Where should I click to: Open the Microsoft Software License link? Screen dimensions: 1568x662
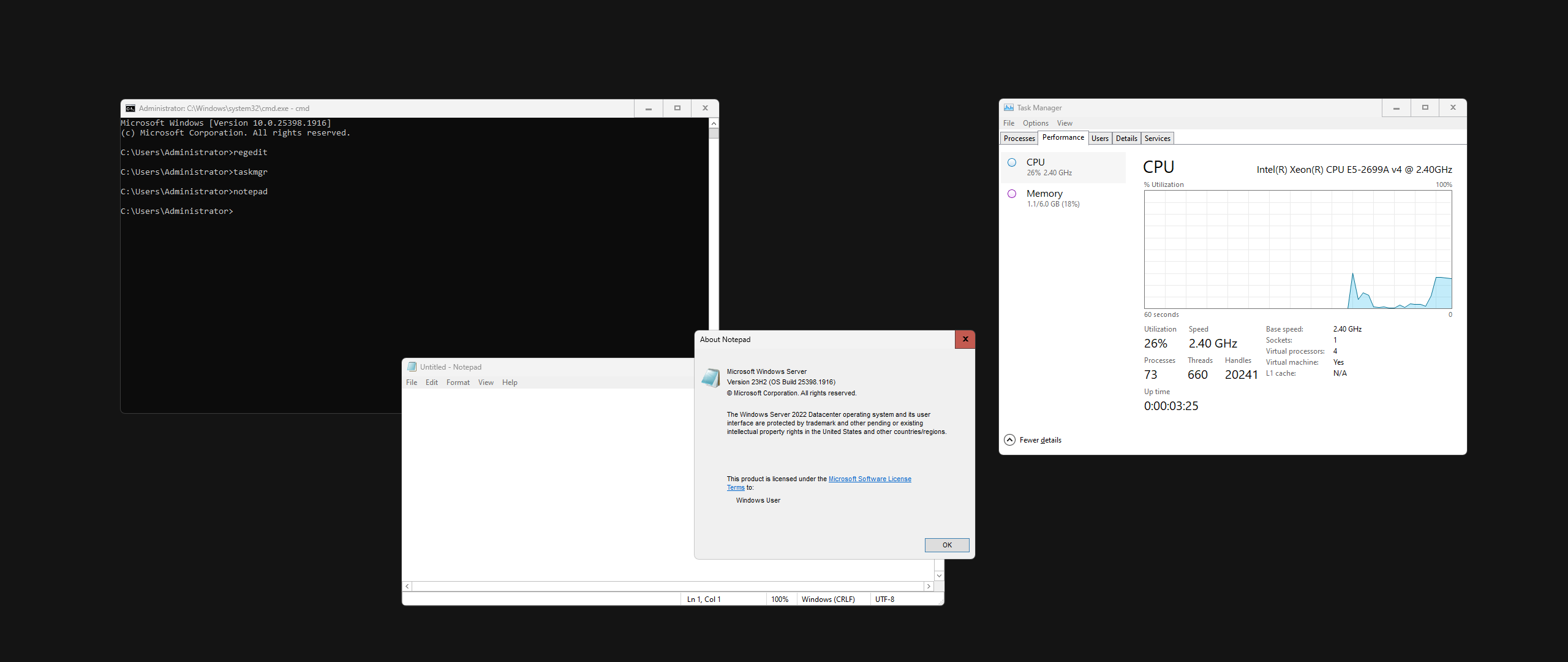(x=869, y=479)
